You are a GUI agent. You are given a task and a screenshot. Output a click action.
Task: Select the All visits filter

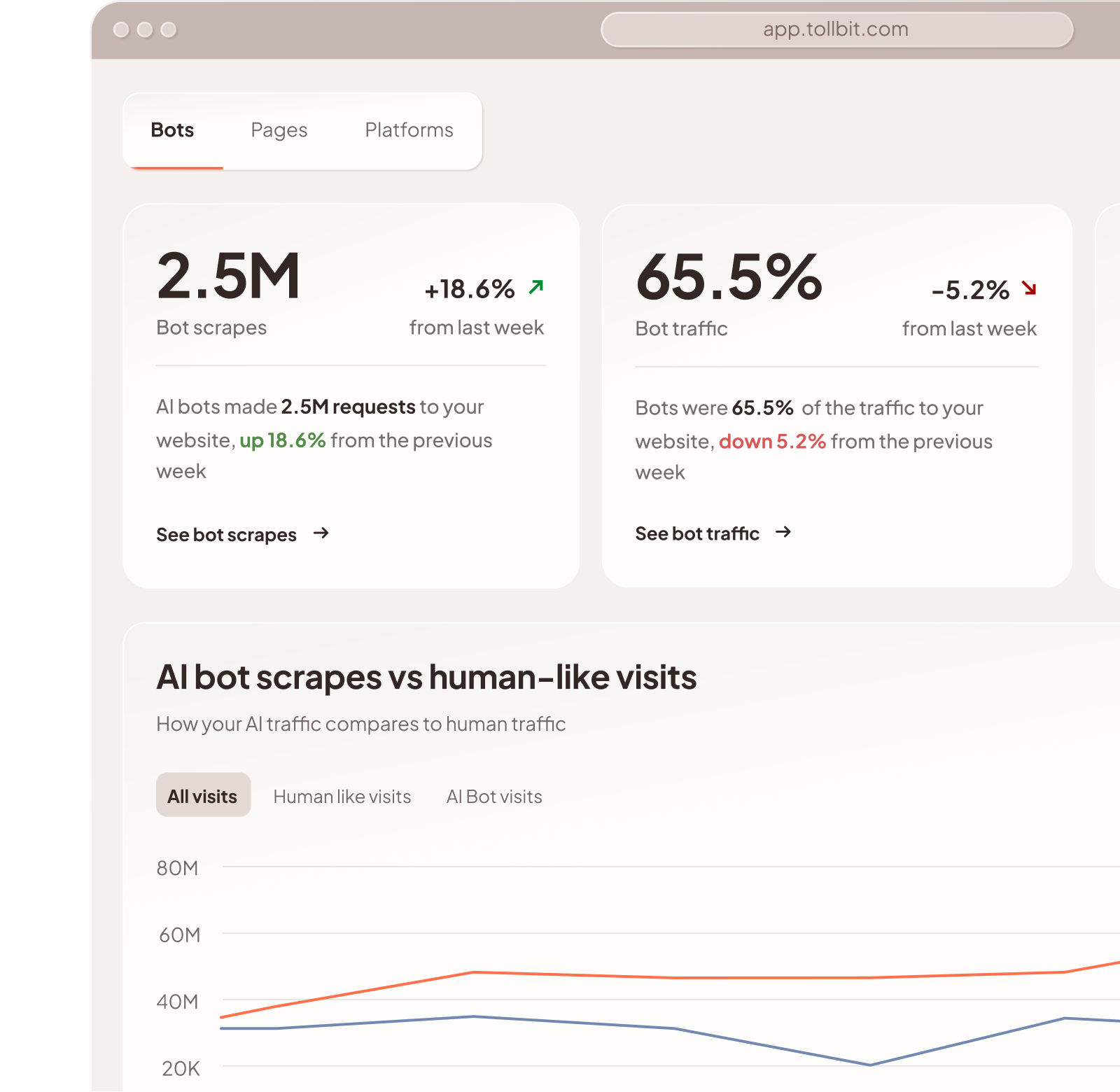click(203, 796)
